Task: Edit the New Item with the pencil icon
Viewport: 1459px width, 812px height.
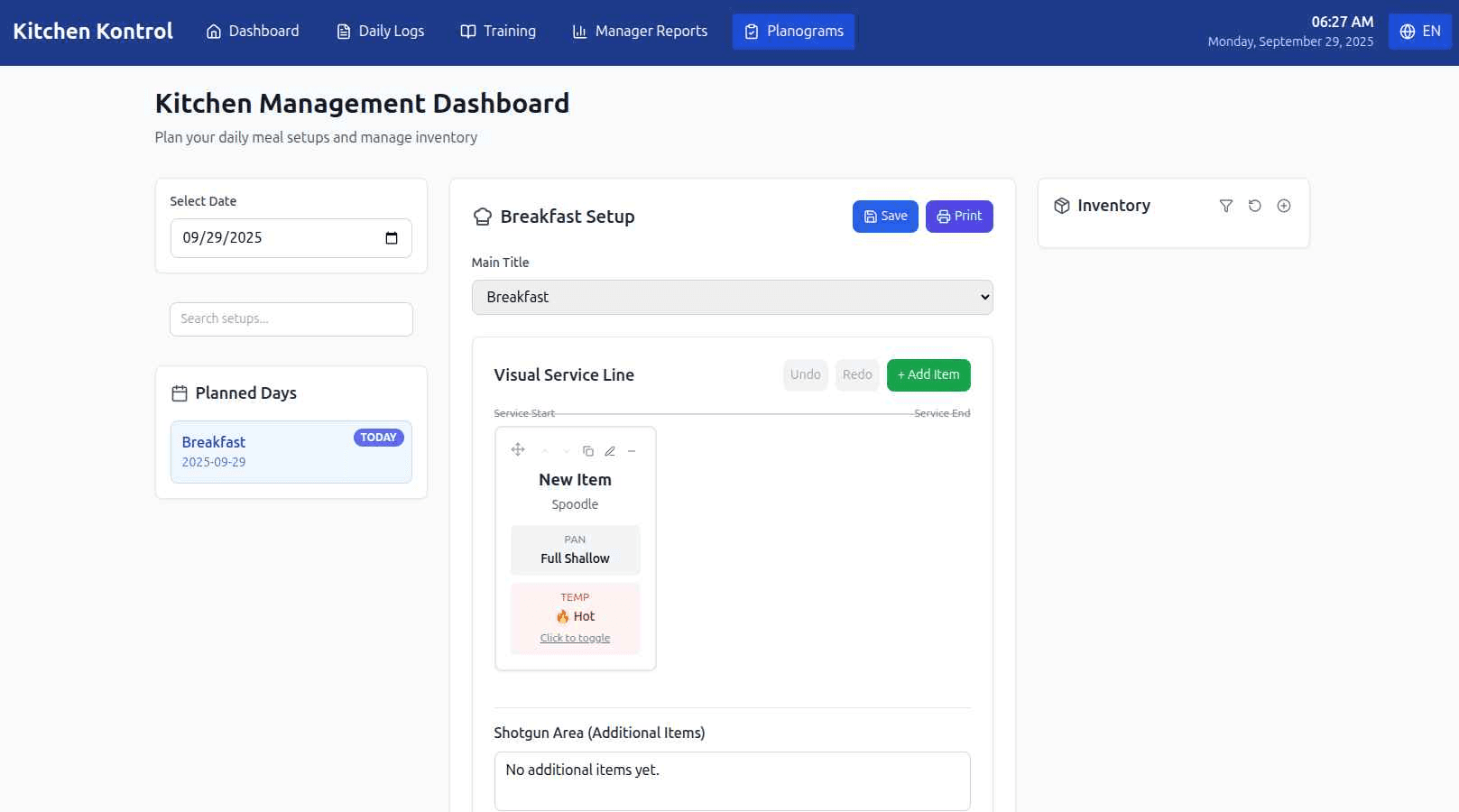Action: tap(610, 449)
